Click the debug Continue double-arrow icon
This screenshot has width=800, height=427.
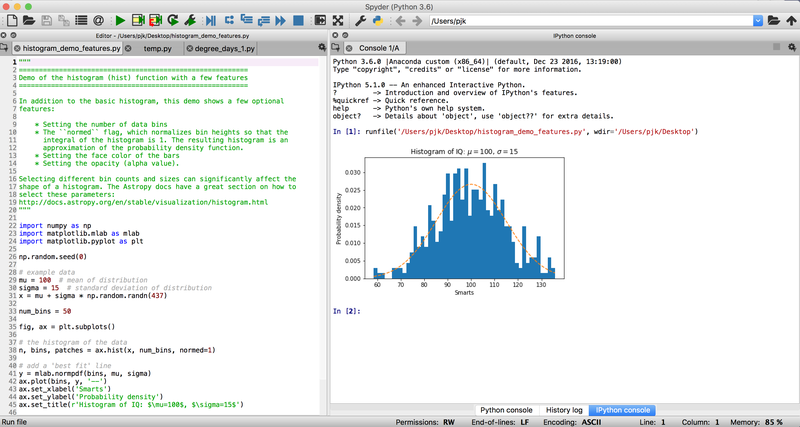281,21
